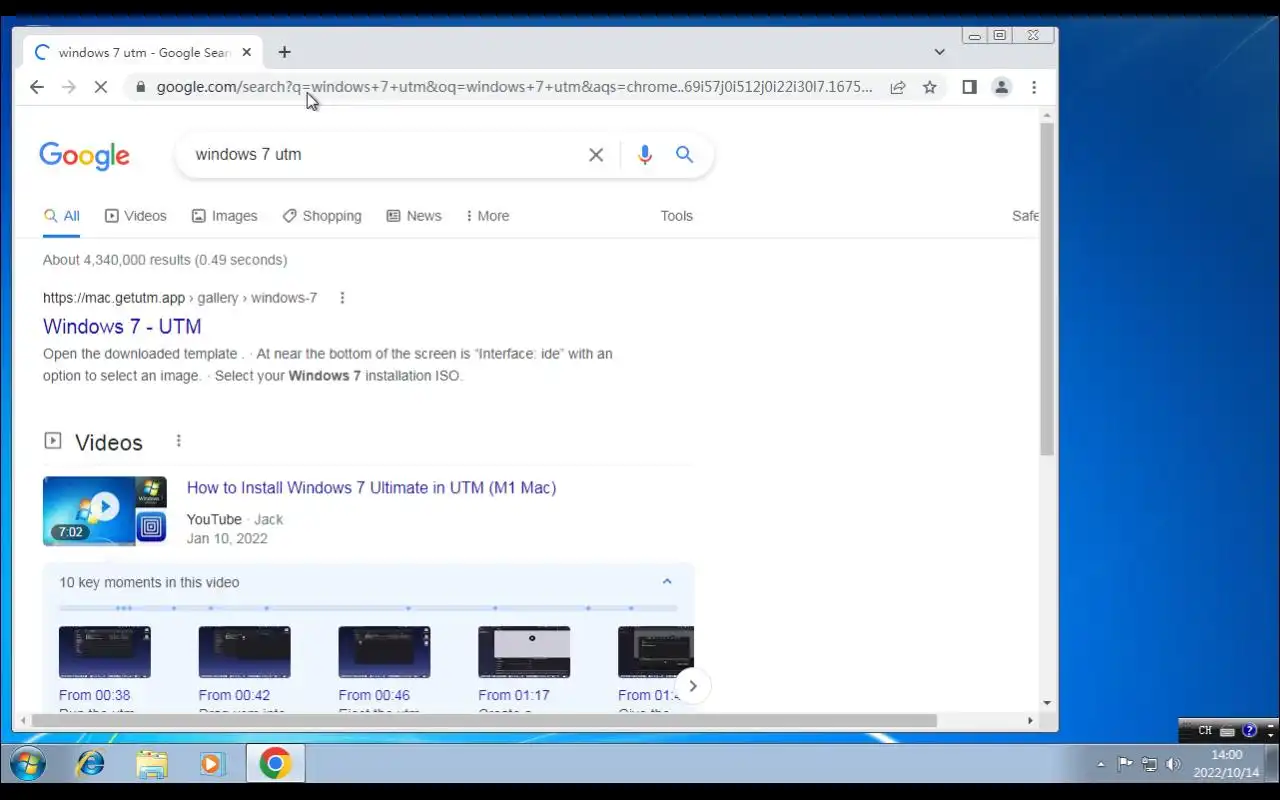1280x800 pixels.
Task: Open Chrome three-dot menu
Action: (x=1034, y=87)
